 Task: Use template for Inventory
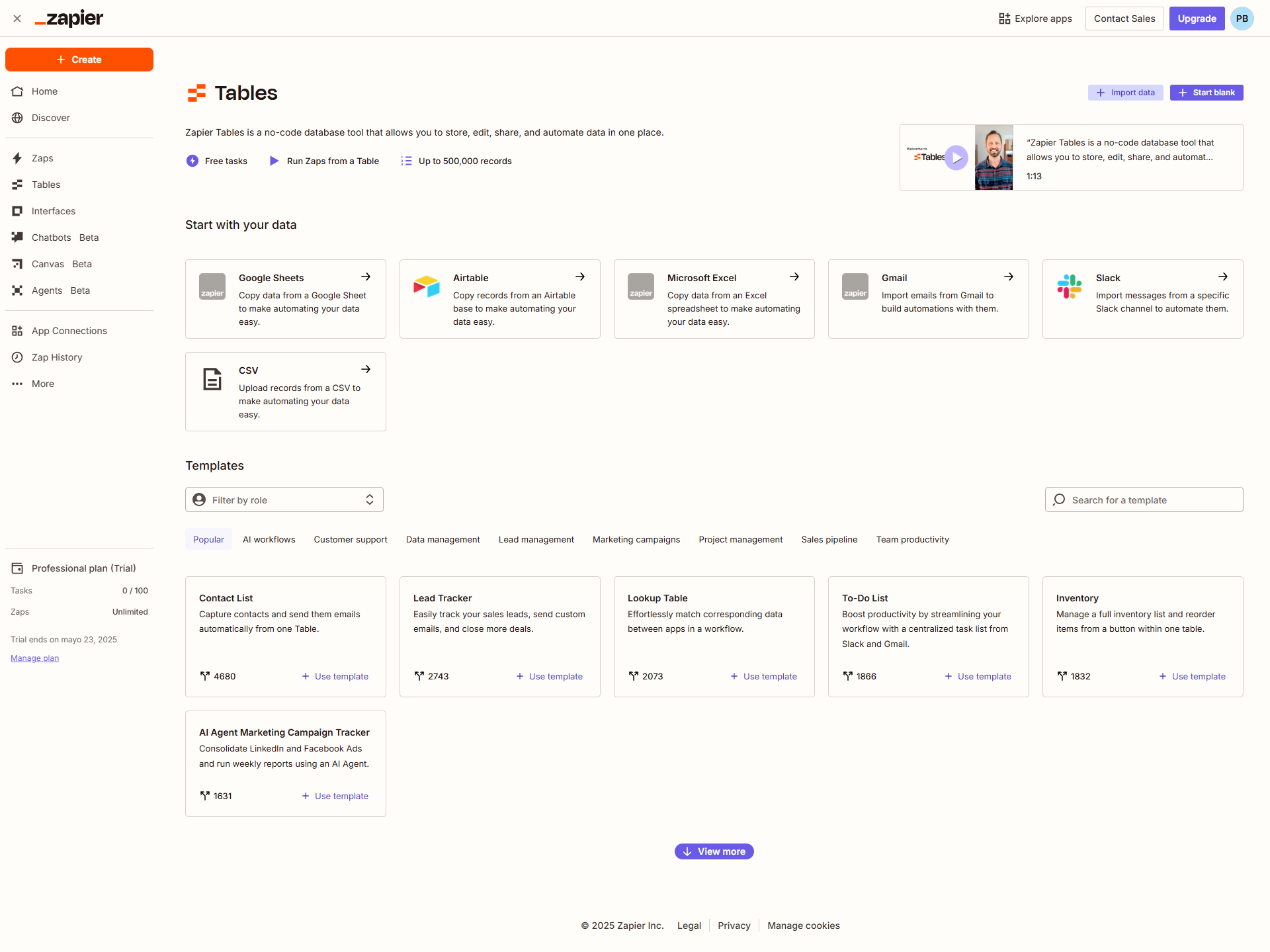point(1193,676)
